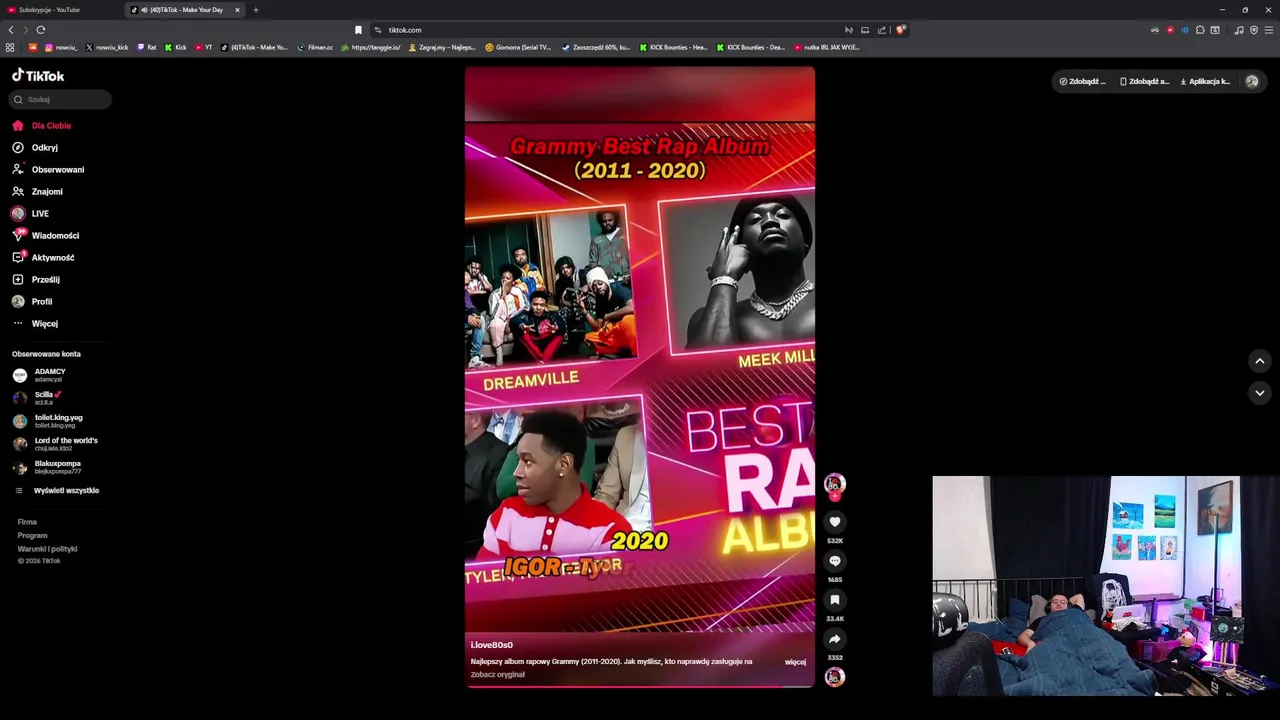Open Gomorra (Serial TV) bookmark
The width and height of the screenshot is (1280, 720).
518,47
